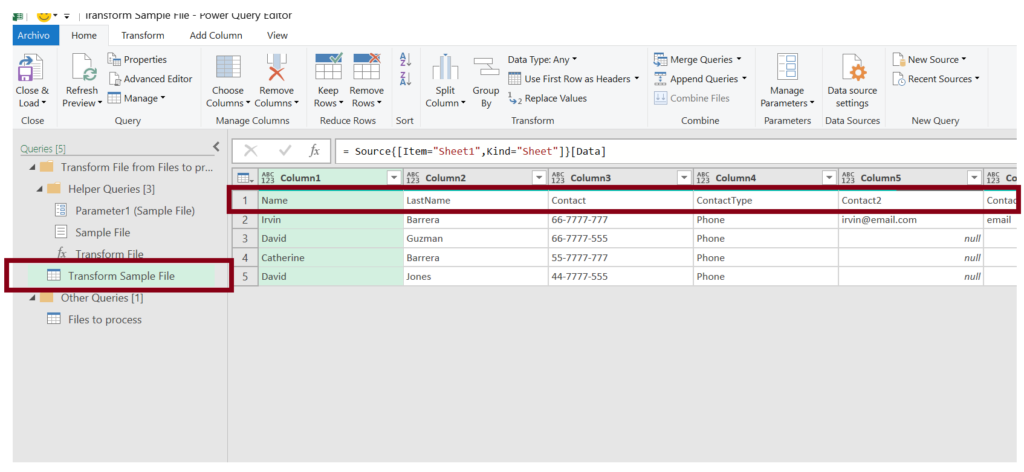
Task: Select row number 3 header
Action: tap(246, 239)
